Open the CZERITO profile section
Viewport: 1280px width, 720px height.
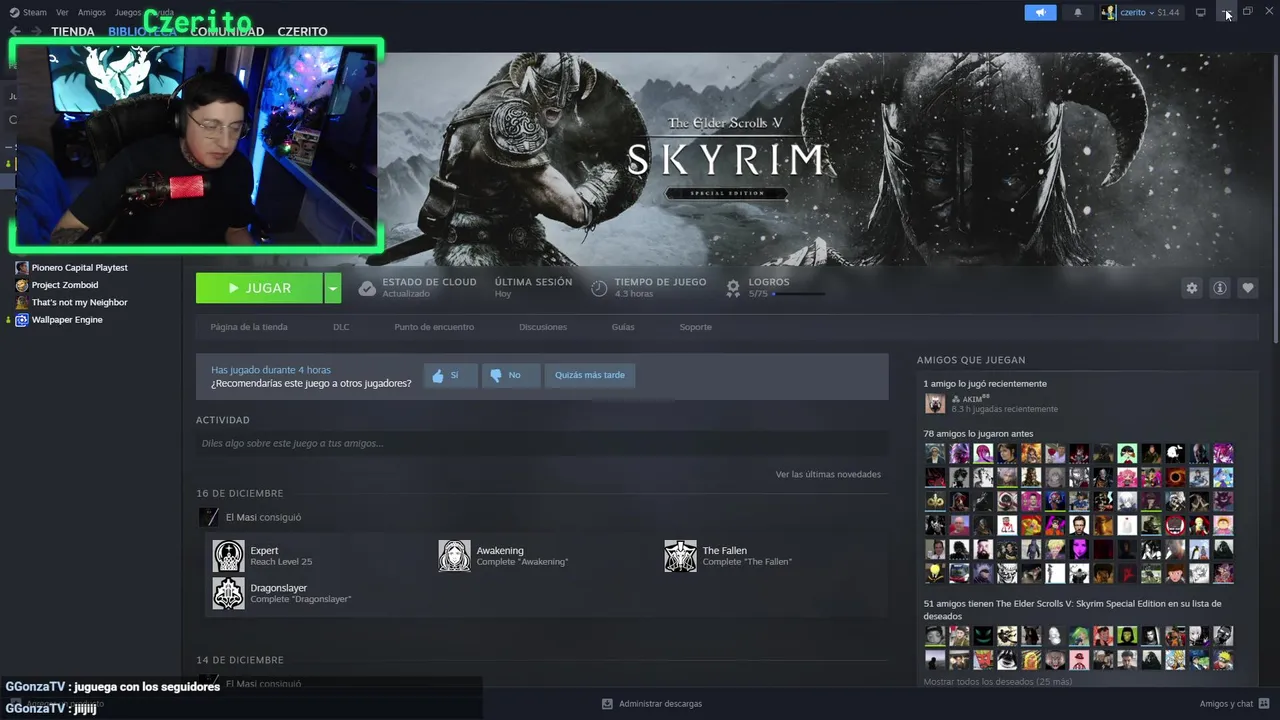302,31
